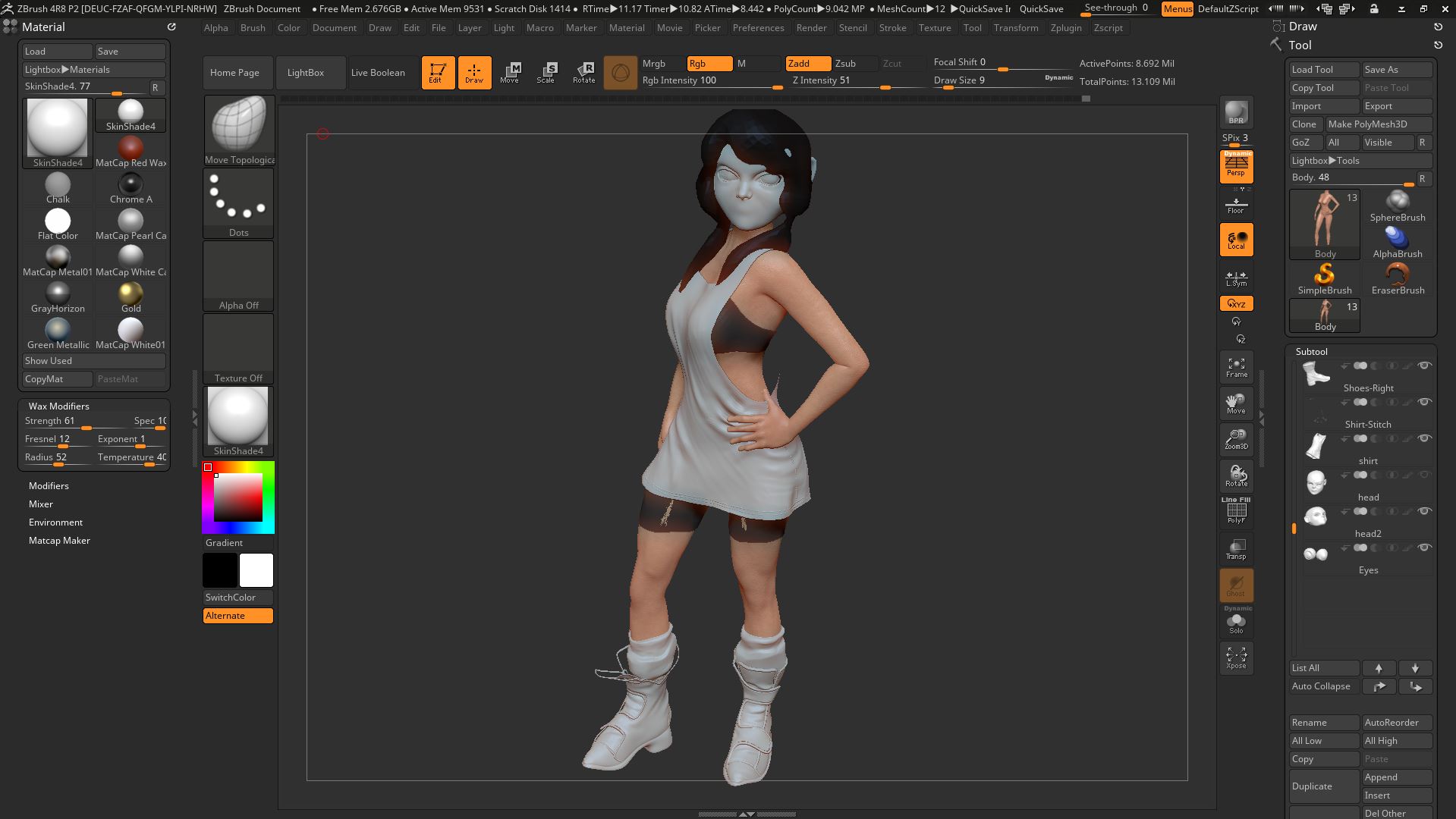Viewport: 1456px width, 819px height.
Task: Toggle visibility of the Eyes subtool
Action: 1424,548
